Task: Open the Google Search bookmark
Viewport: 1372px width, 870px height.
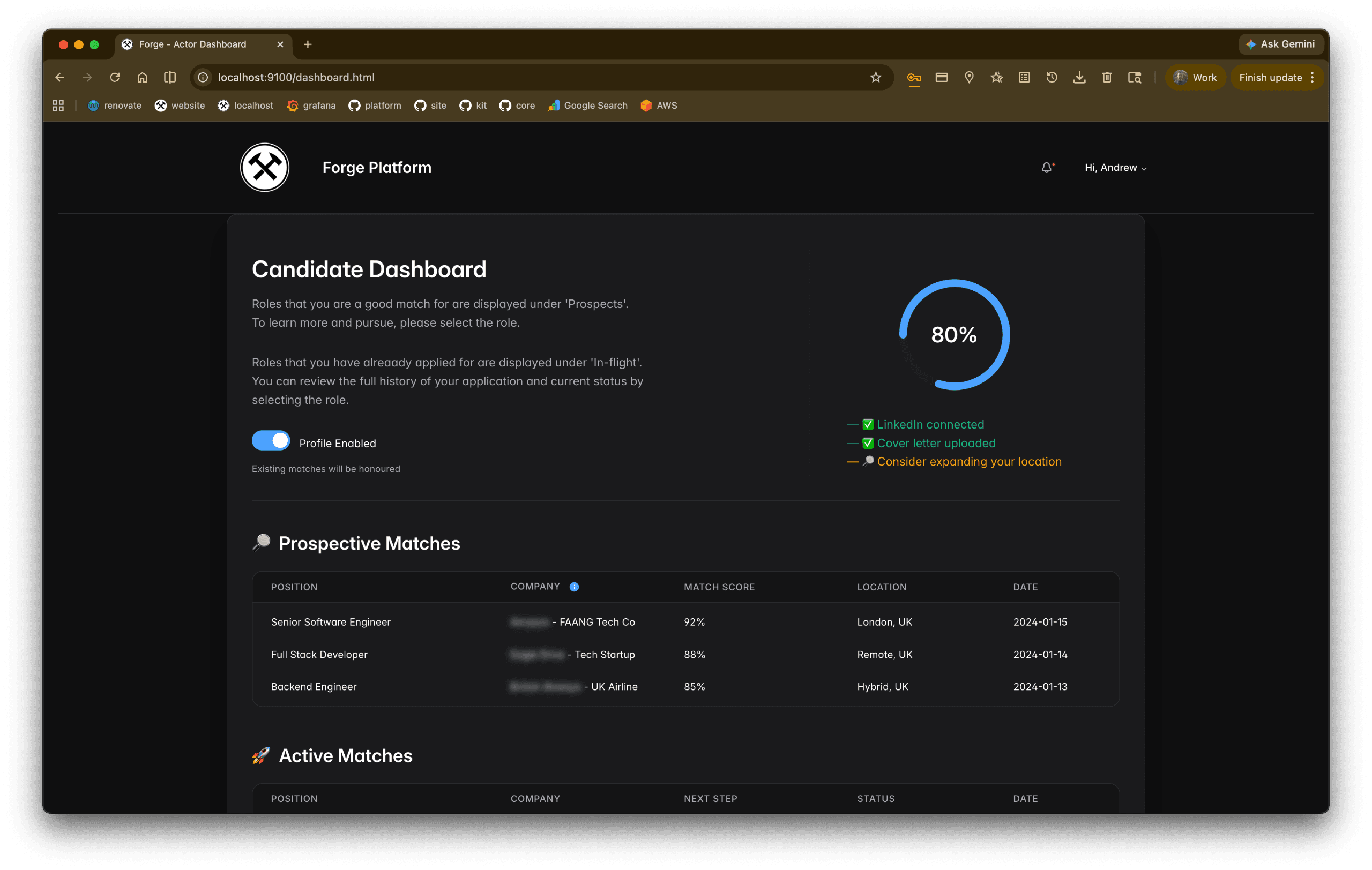Action: pyautogui.click(x=587, y=106)
